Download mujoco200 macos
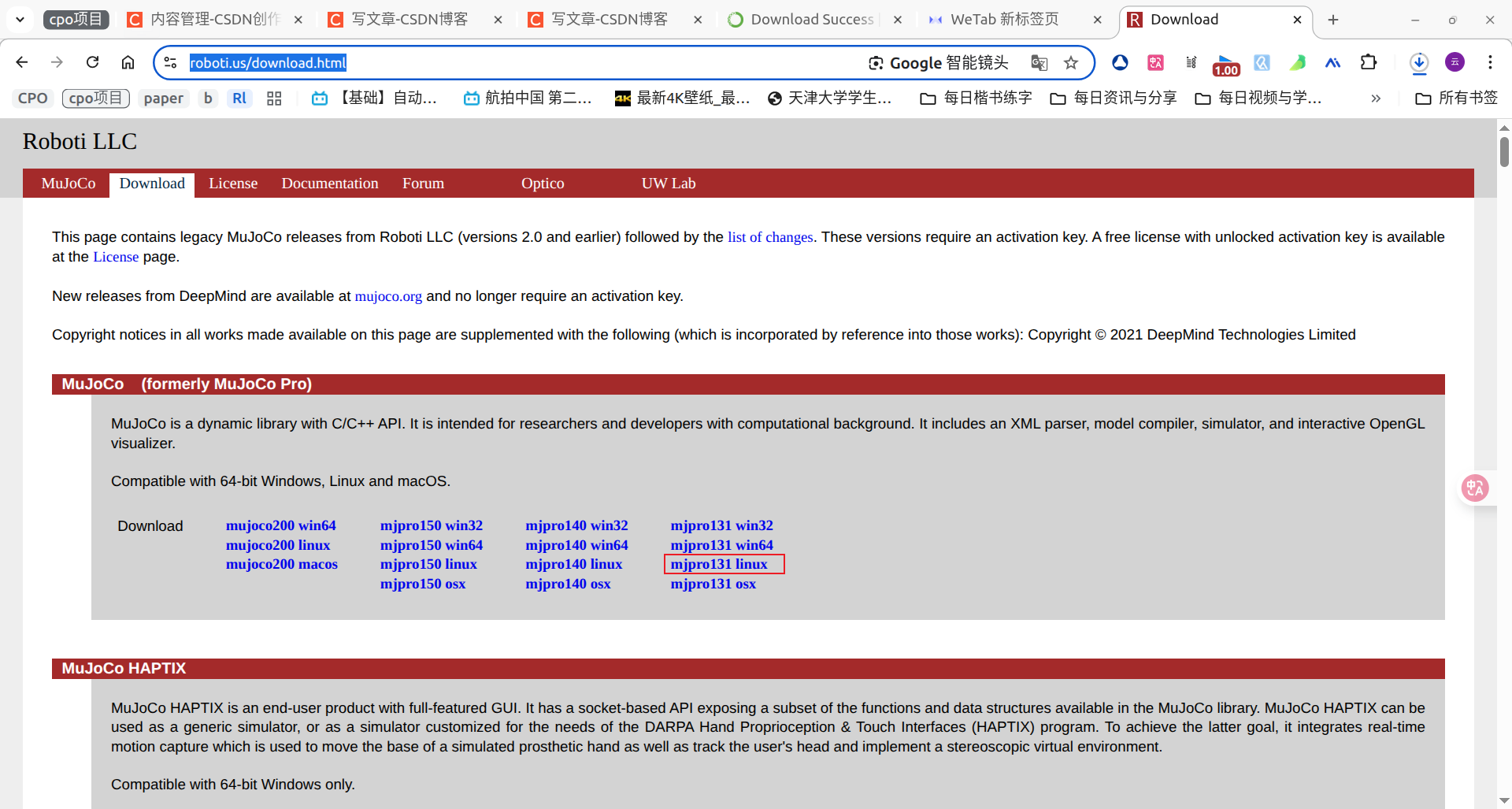The height and width of the screenshot is (809, 1512). coord(282,564)
